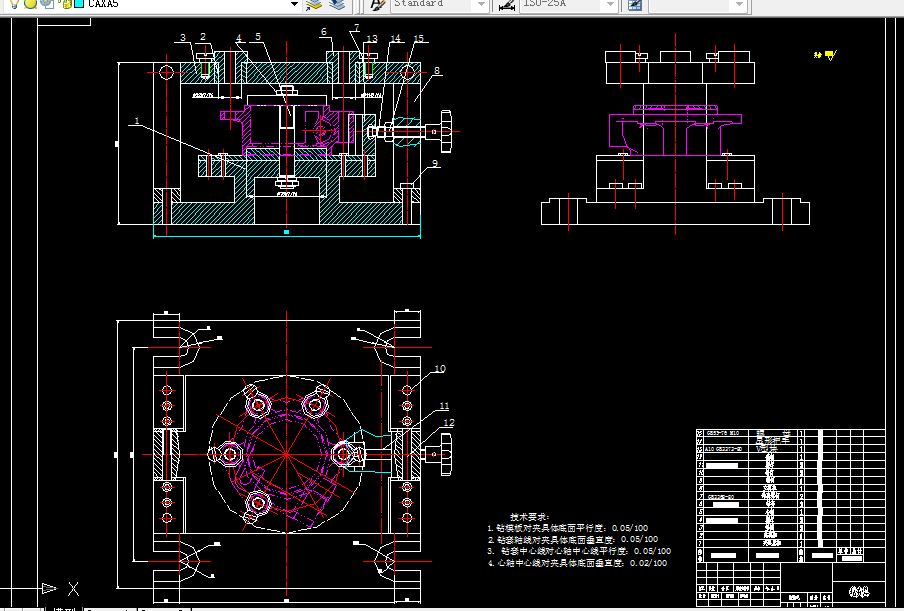Open the CAXA5 layer dropdown list

(294, 4)
